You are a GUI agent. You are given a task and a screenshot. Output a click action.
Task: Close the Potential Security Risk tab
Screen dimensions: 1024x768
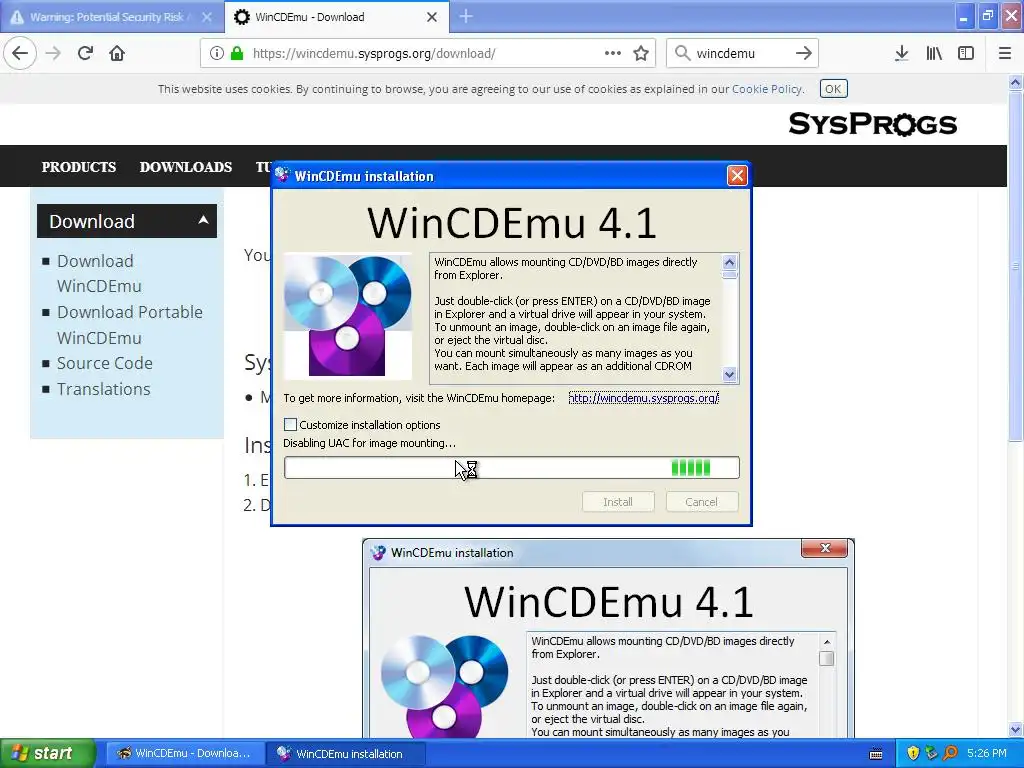coord(206,17)
